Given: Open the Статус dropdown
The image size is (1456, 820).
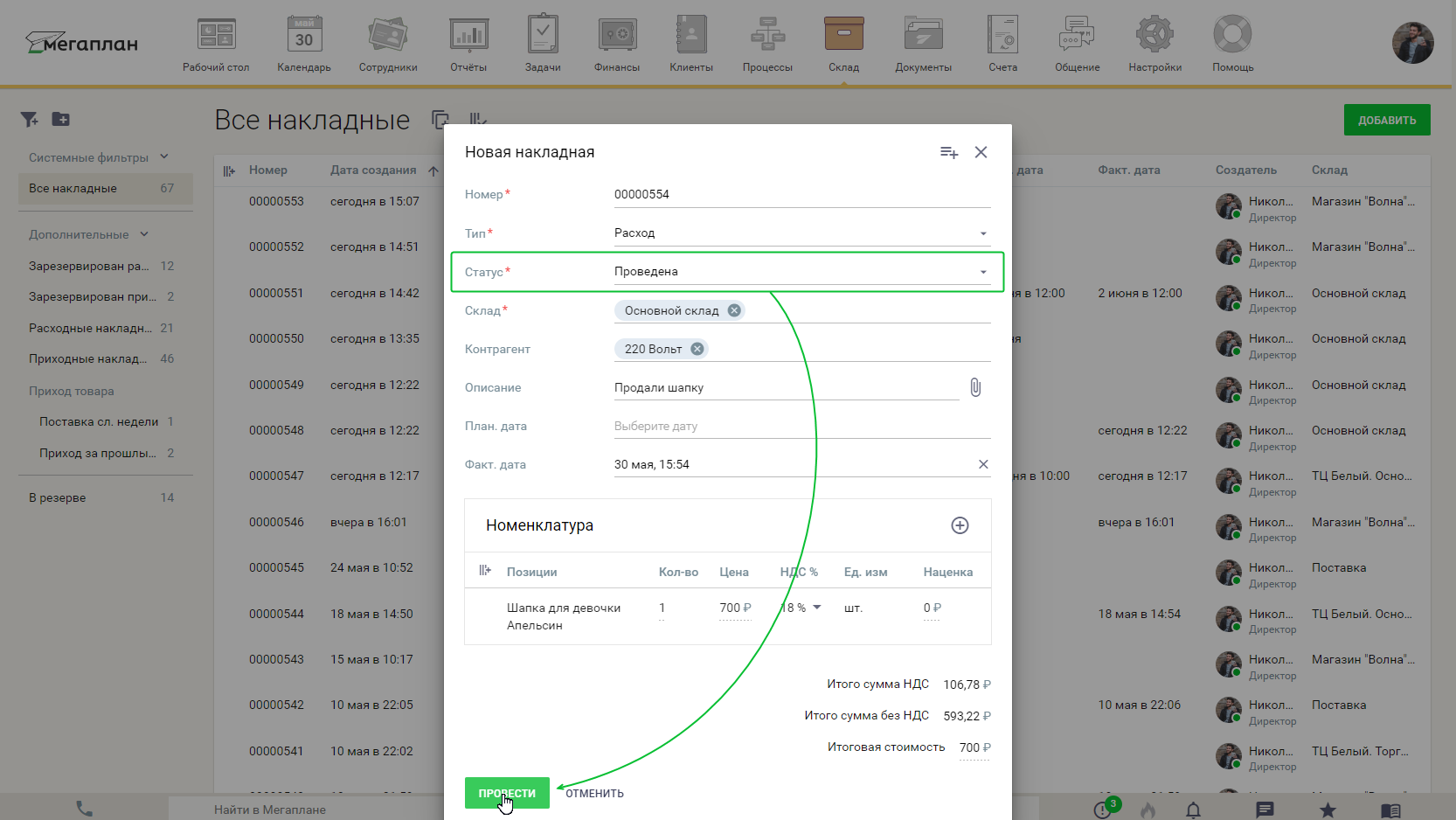Looking at the screenshot, I should point(802,272).
